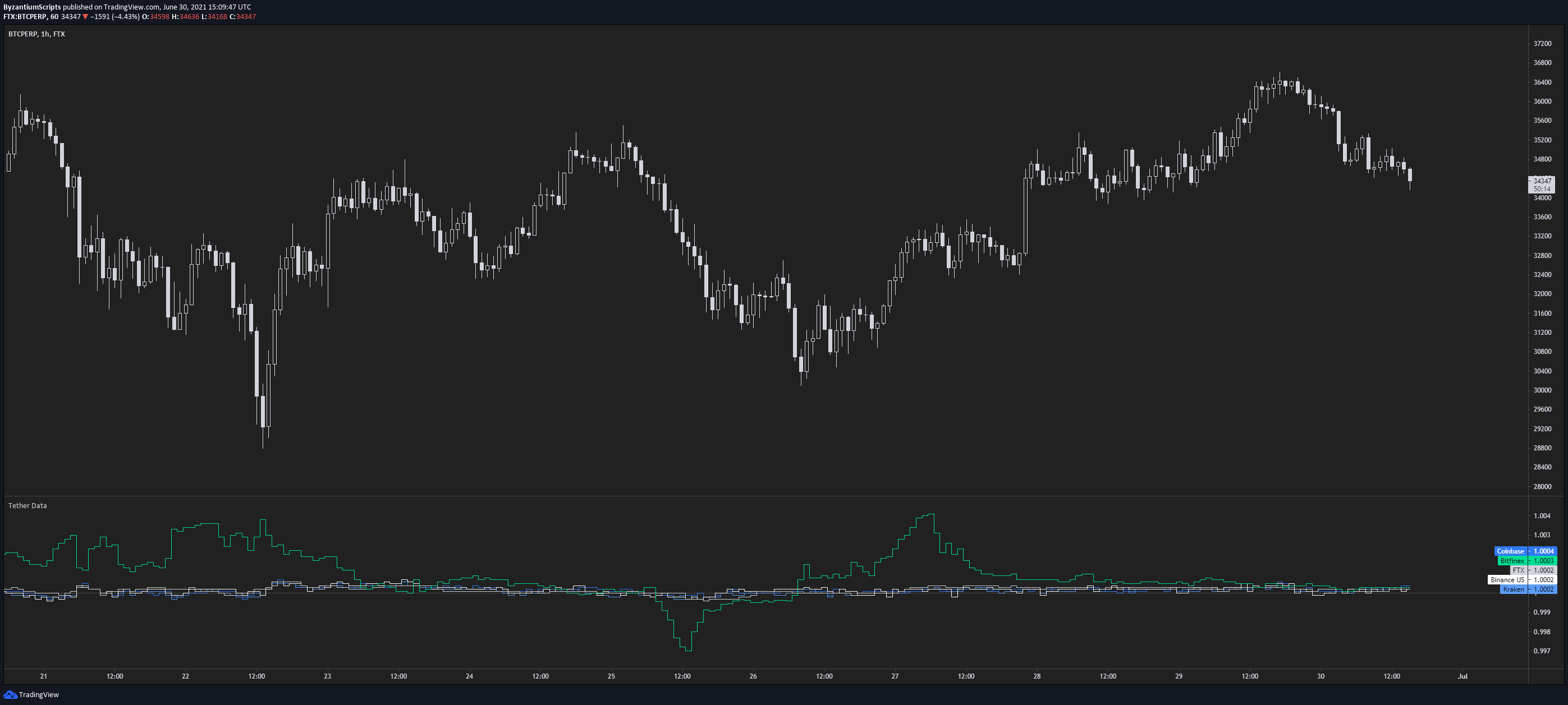Screen dimensions: 1568x705
Task: Click the 'BTCPERP, 1h, FTX' pane legend
Action: click(x=36, y=34)
